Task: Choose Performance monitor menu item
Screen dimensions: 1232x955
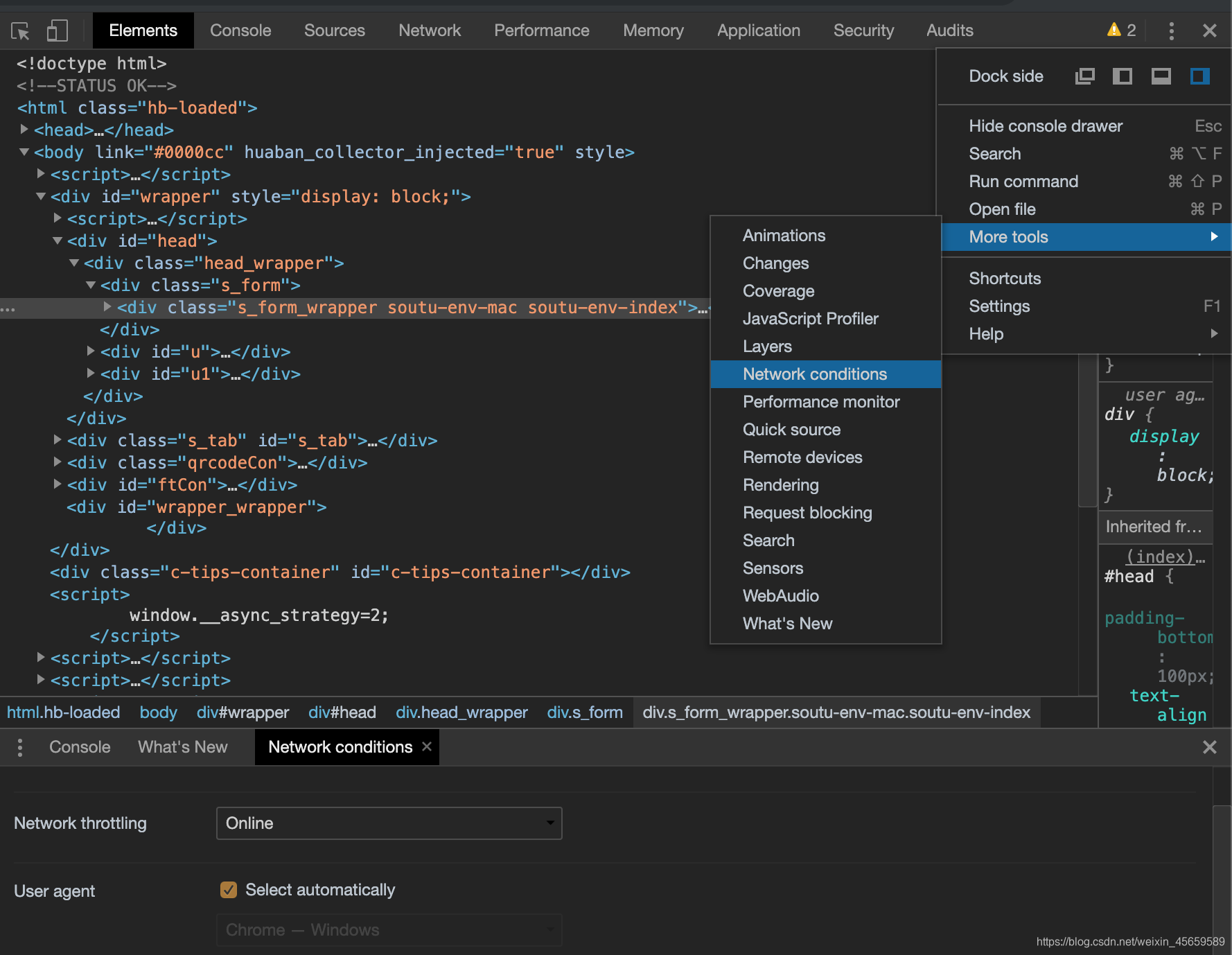Action: coord(826,402)
